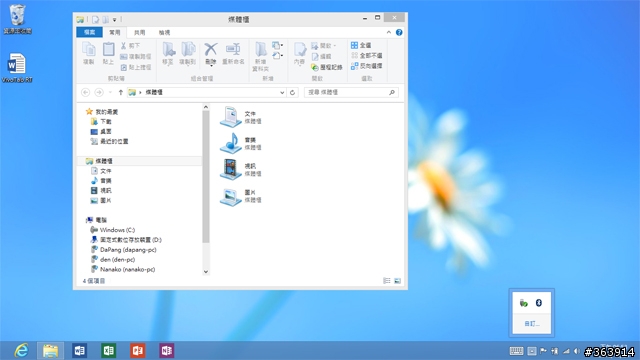
Task: Switch to the Share (共用) ribbon tab
Action: click(x=140, y=32)
